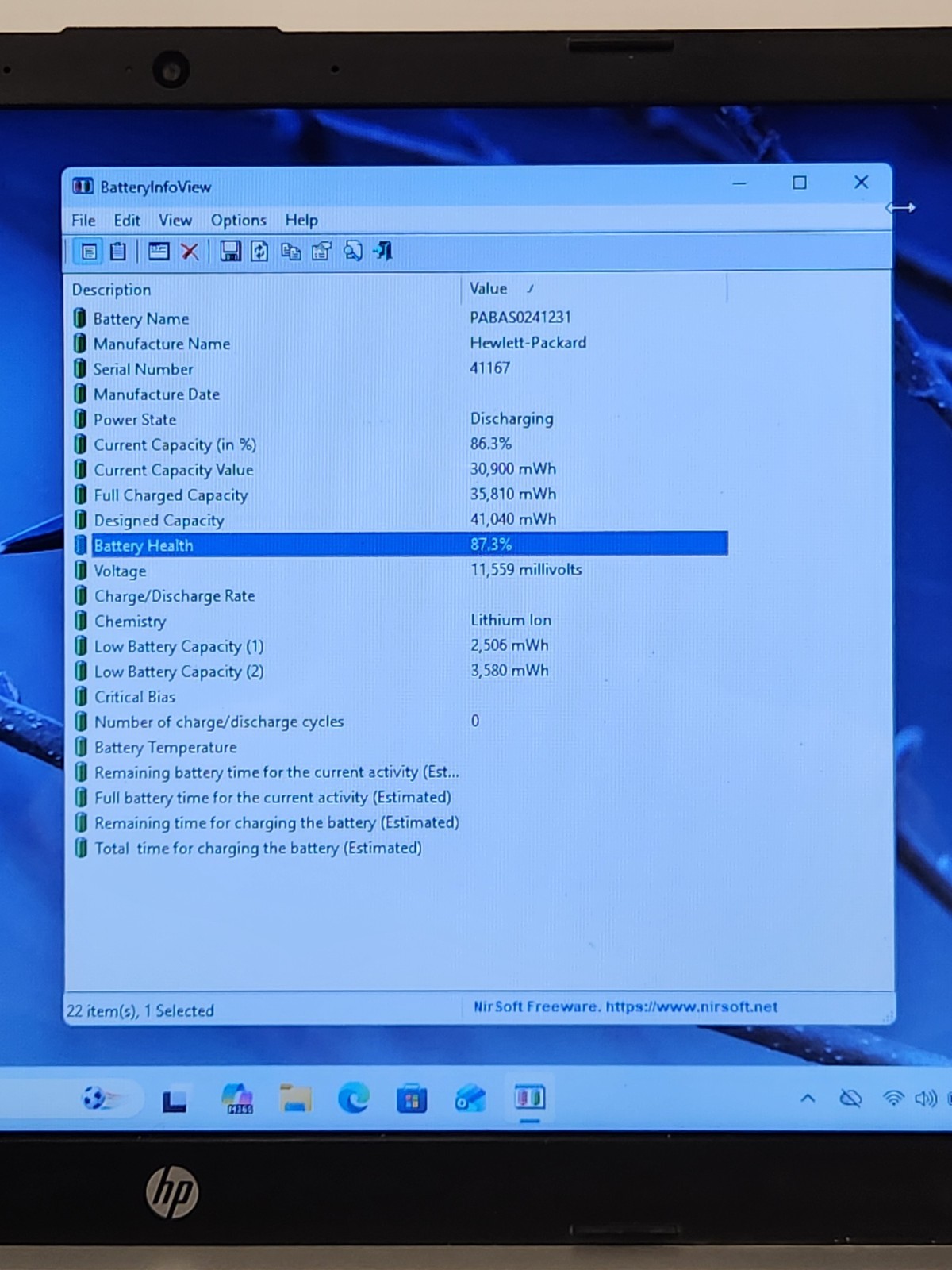
Task: Click the BatteryInfoView taskbar icon
Action: pyautogui.click(x=529, y=1099)
